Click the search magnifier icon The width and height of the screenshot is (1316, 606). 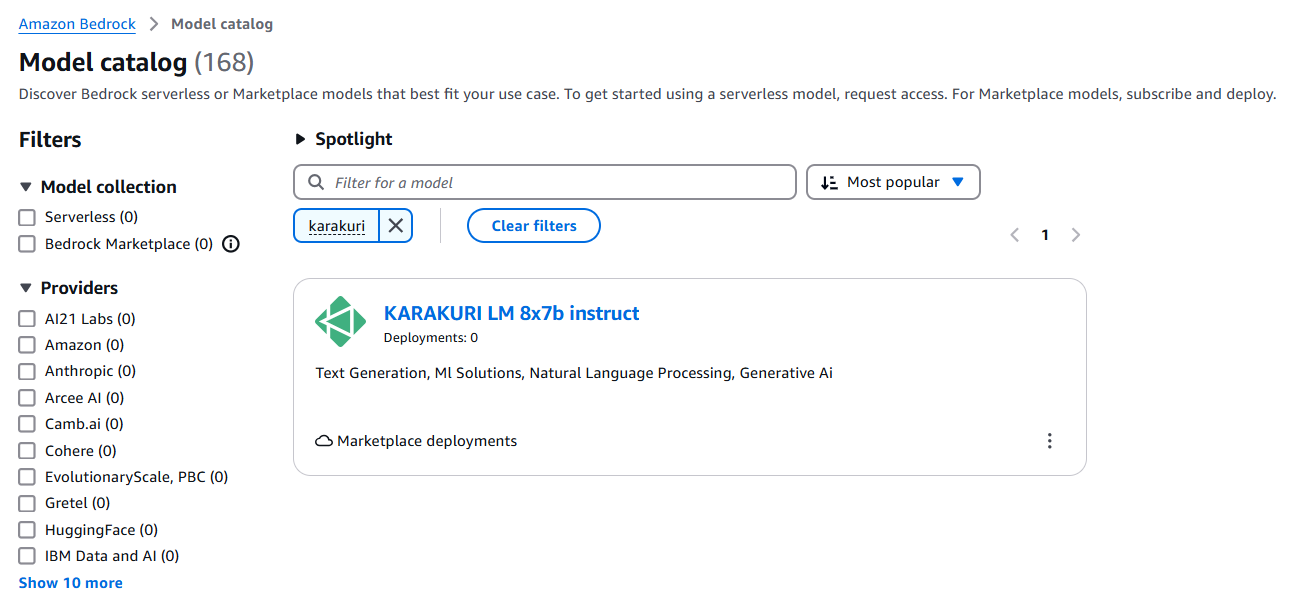click(x=317, y=182)
